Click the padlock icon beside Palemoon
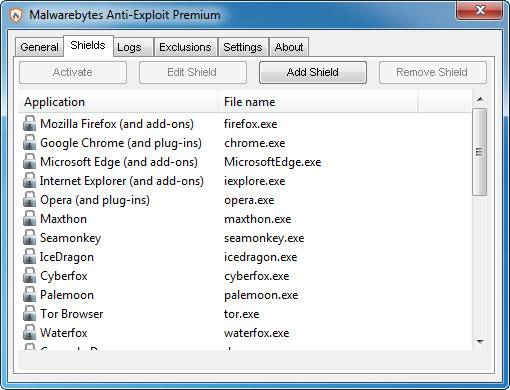 29,295
